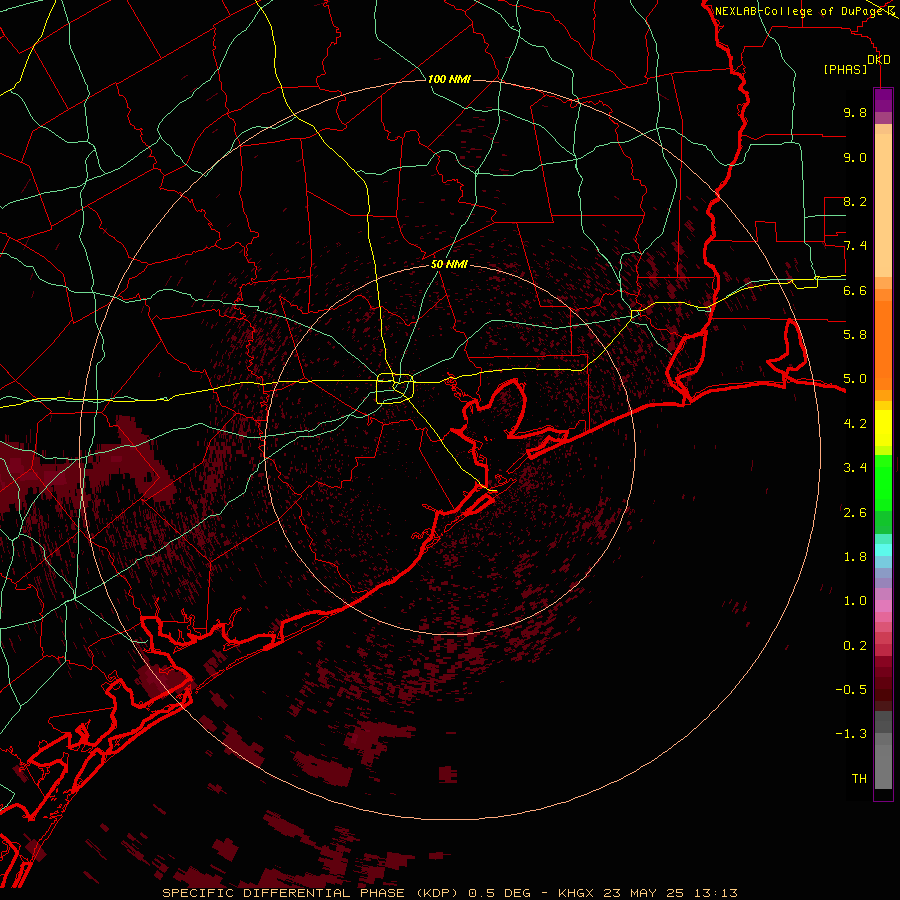
Task: Click the "5.8" scale value
Action: (x=855, y=335)
